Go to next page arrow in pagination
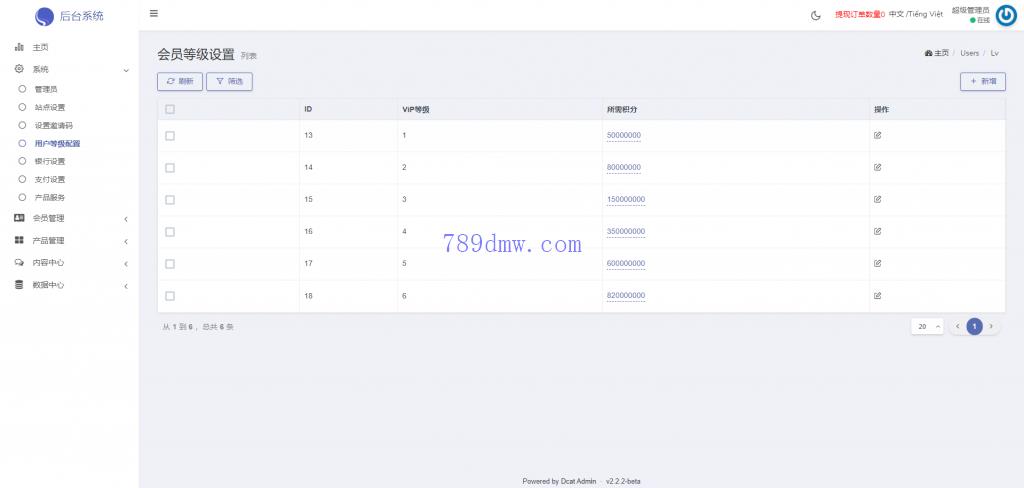Viewport: 1024px width, 488px height. tap(991, 326)
